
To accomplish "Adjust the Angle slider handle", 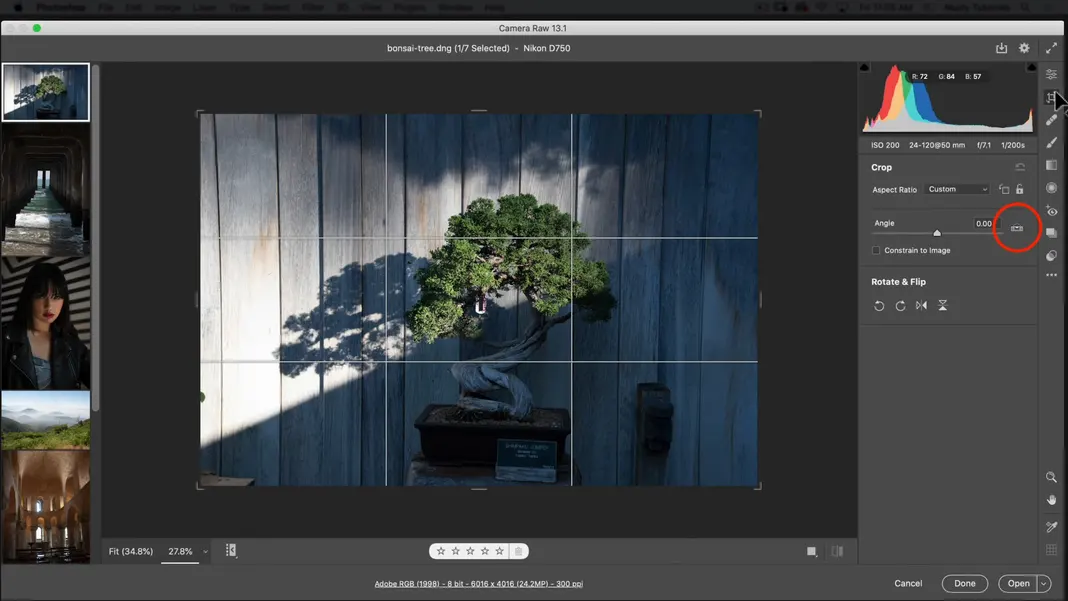I will 937,233.
